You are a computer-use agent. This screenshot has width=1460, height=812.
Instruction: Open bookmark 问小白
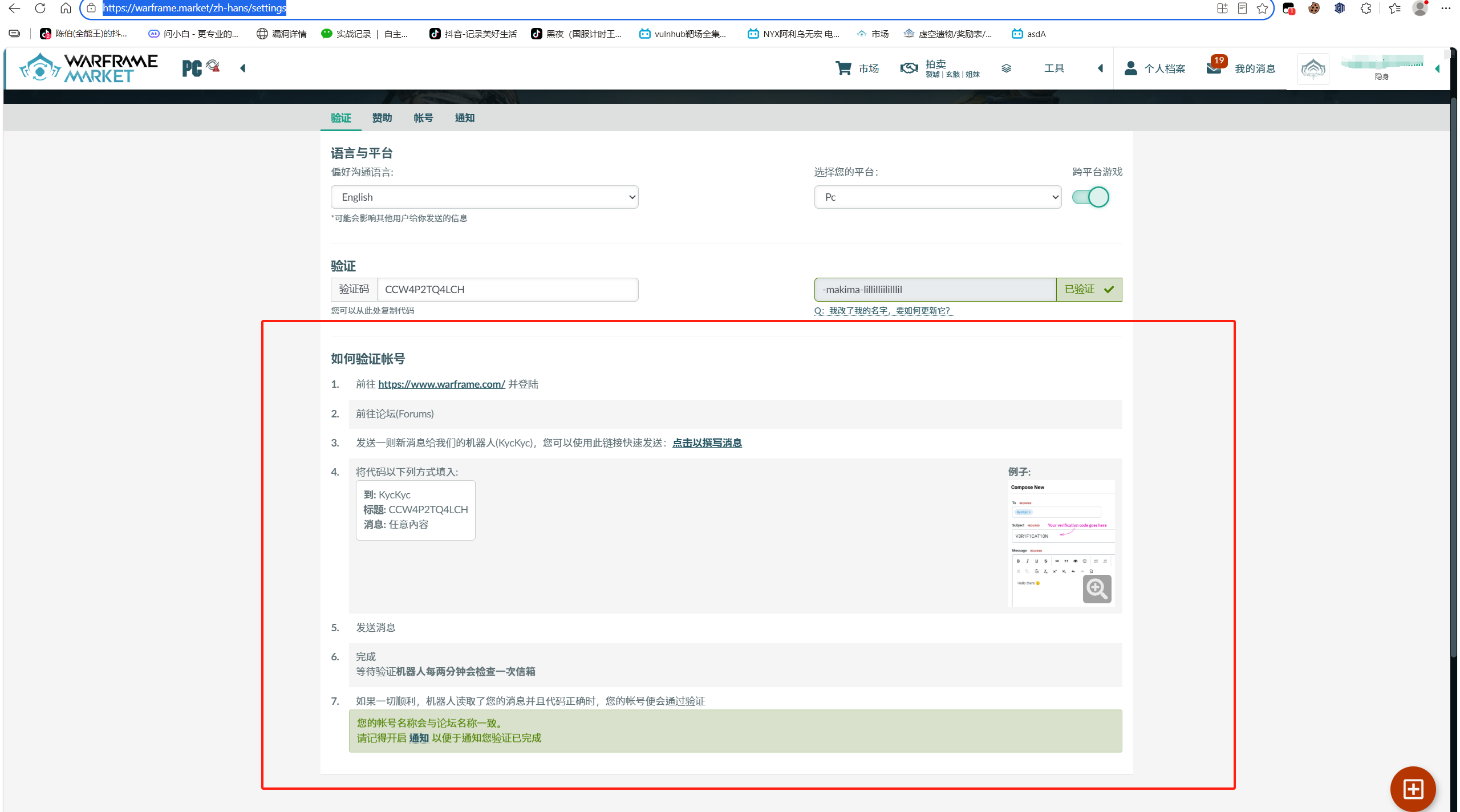[193, 34]
